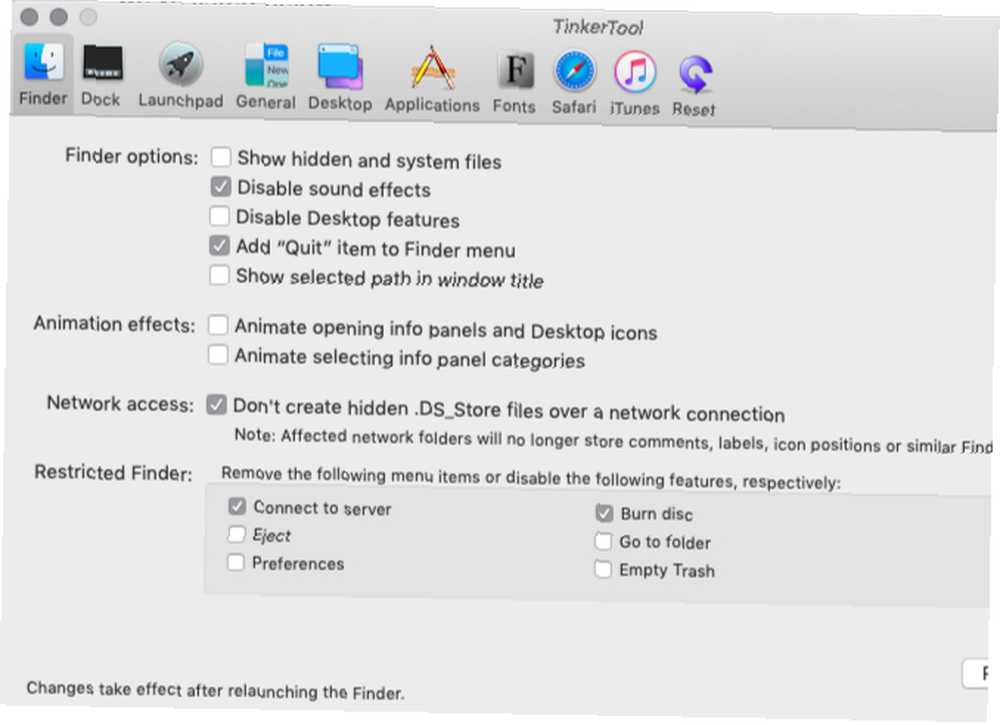This screenshot has width=1000, height=725.
Task: Open the Finder pane icon
Action: pyautogui.click(x=43, y=75)
